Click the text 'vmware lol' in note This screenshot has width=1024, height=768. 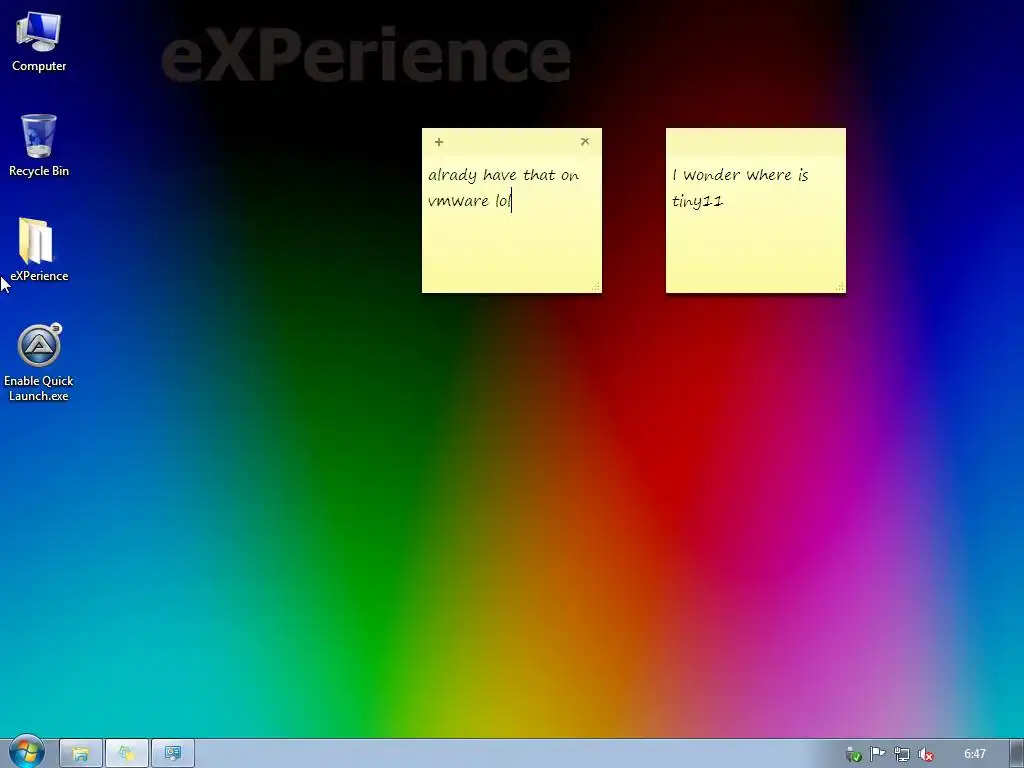[470, 200]
